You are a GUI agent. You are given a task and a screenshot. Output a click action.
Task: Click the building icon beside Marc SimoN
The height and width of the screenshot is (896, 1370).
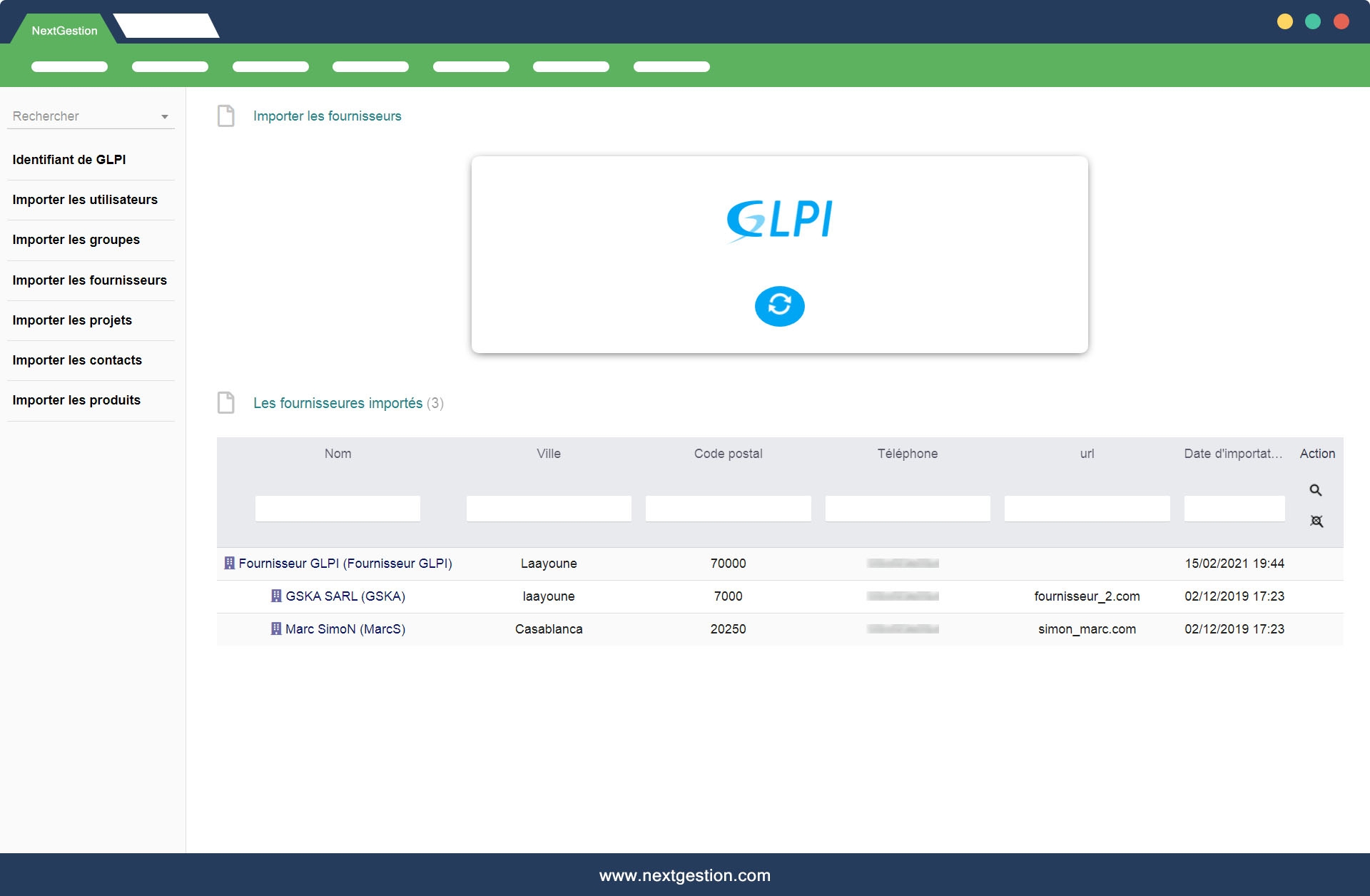[x=276, y=628]
